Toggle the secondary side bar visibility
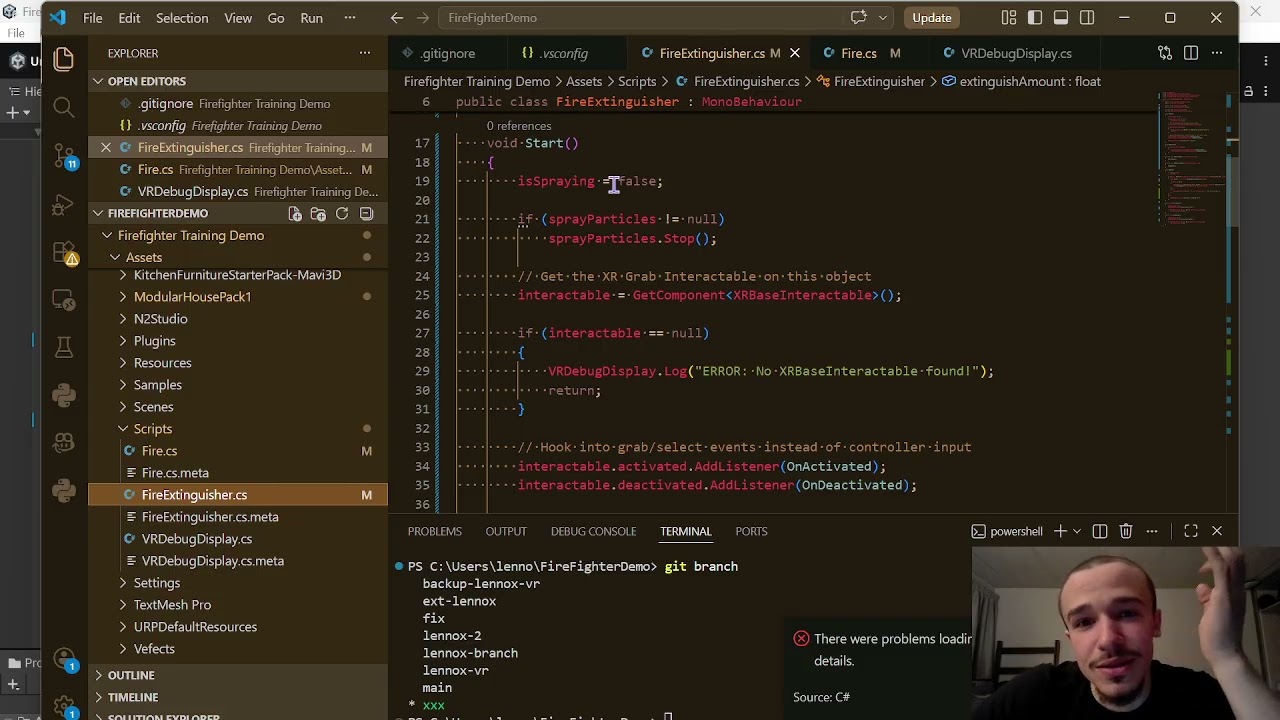 coord(1087,18)
